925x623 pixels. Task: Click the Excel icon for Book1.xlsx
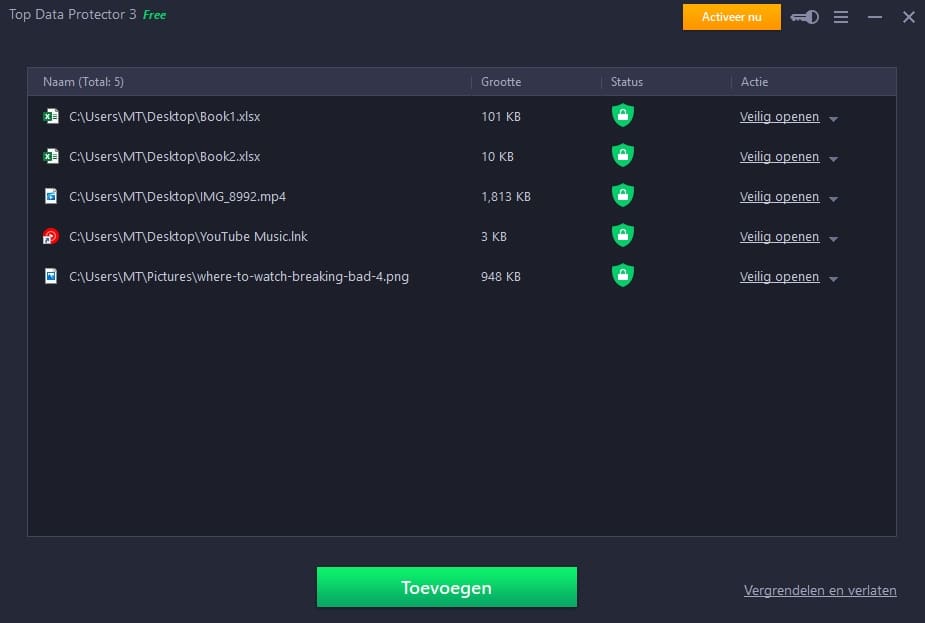51,116
